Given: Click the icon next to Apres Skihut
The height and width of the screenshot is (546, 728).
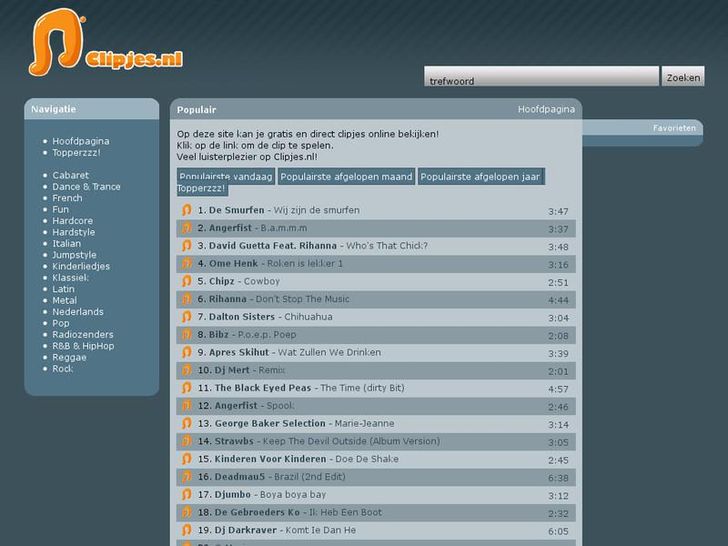Looking at the screenshot, I should click(x=186, y=353).
